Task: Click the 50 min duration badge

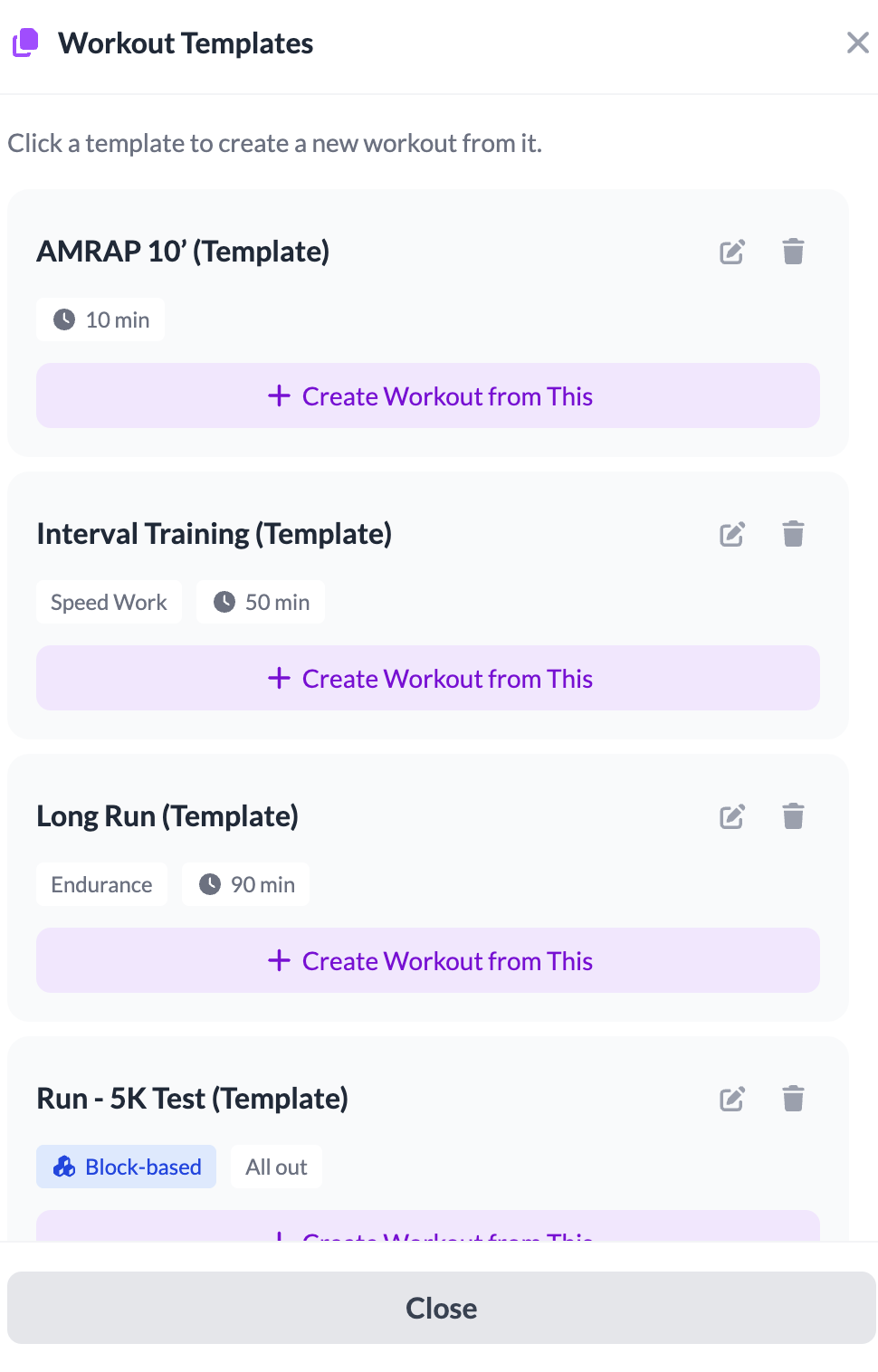Action: click(261, 601)
